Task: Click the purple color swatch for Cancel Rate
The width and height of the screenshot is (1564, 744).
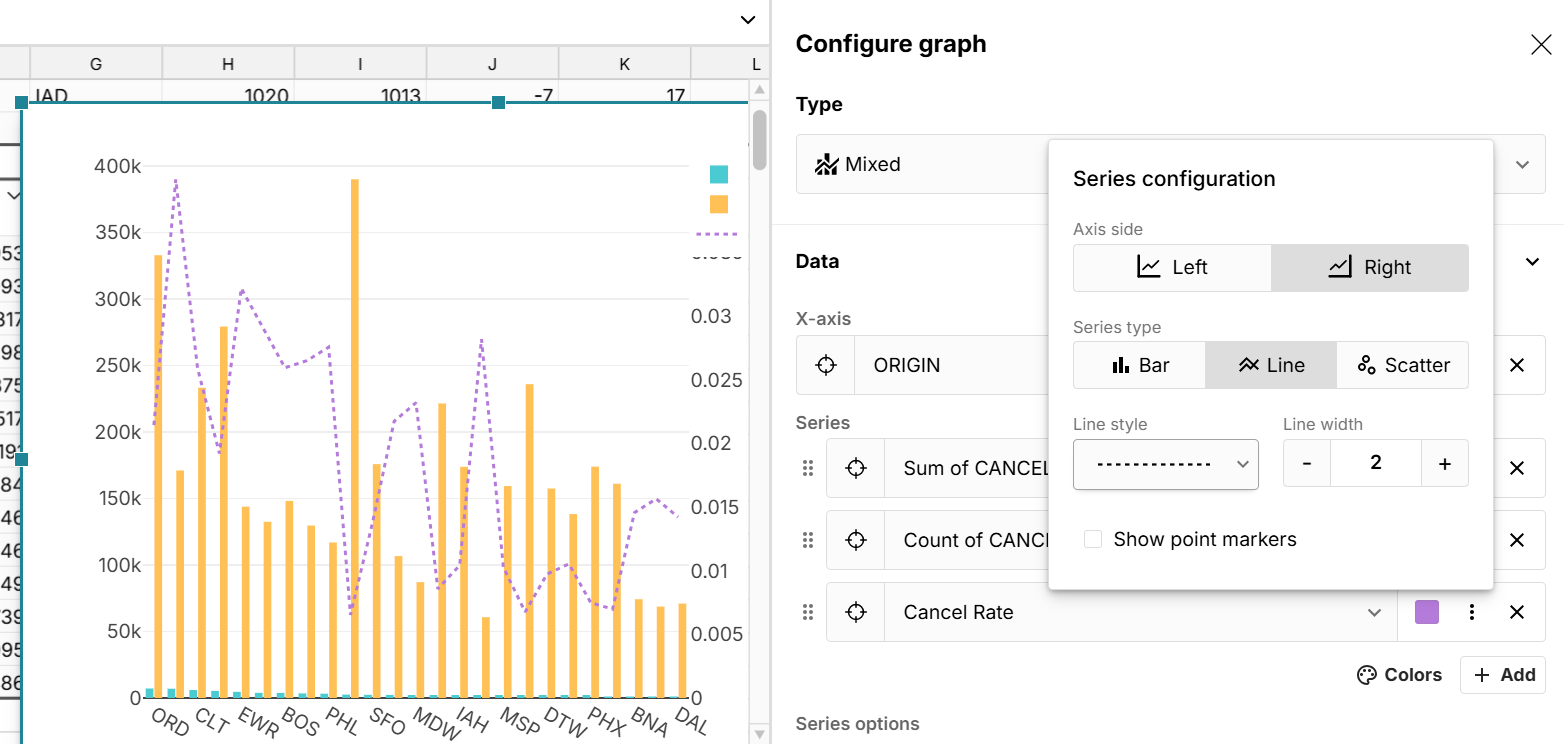Action: click(x=1426, y=612)
